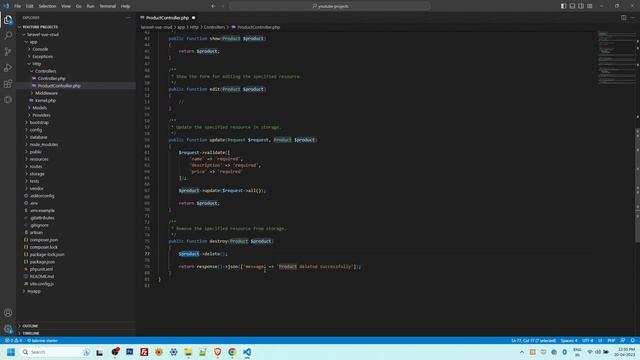
Task: Open the Edit menu
Action: (29, 6)
